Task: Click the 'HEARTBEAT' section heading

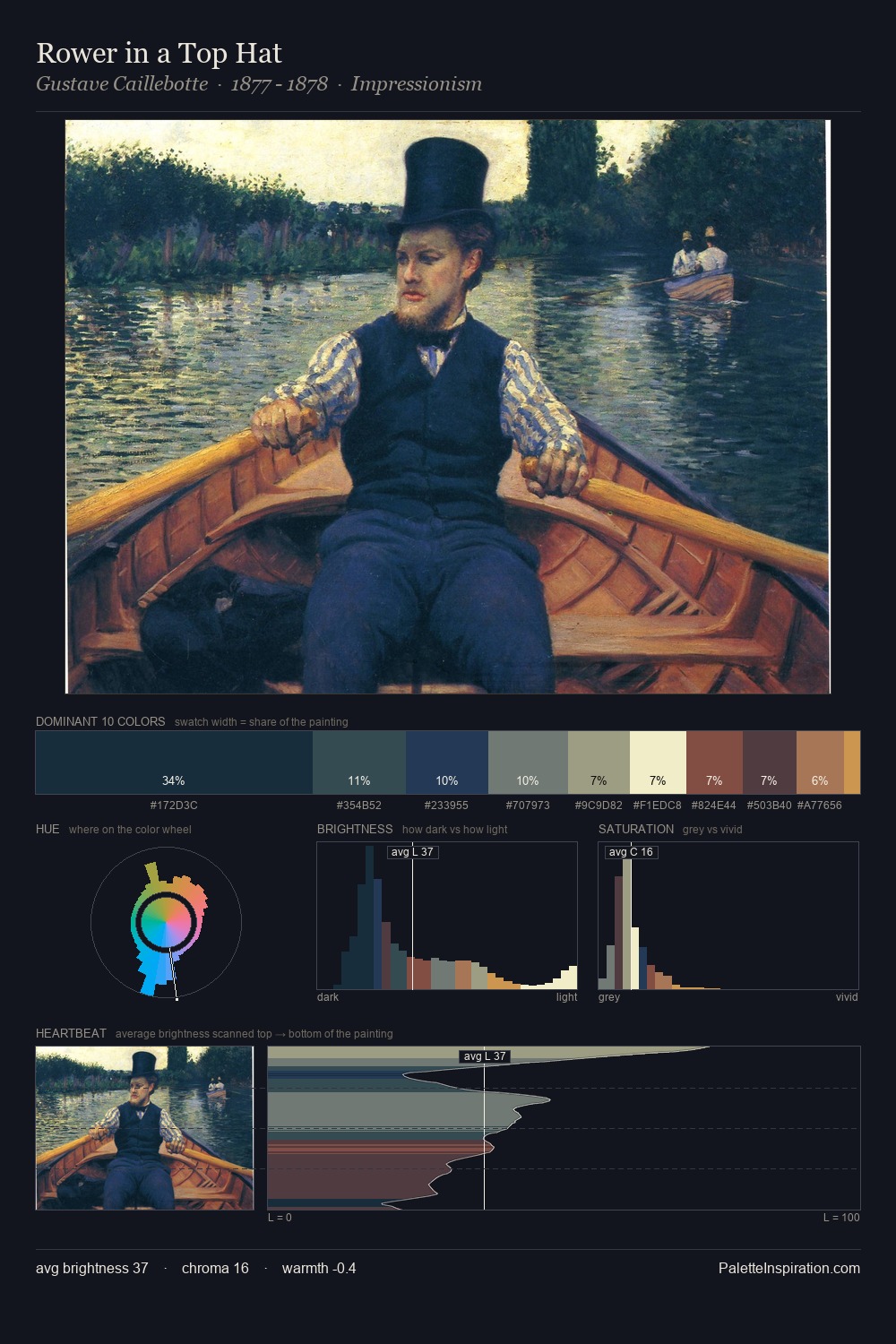Action: pyautogui.click(x=71, y=1033)
